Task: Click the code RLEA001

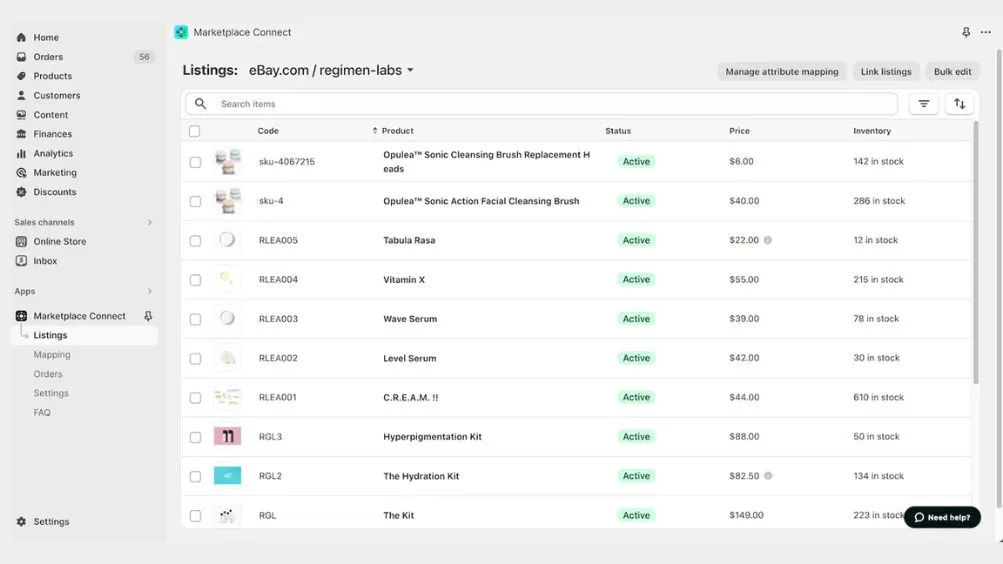Action: pos(278,397)
